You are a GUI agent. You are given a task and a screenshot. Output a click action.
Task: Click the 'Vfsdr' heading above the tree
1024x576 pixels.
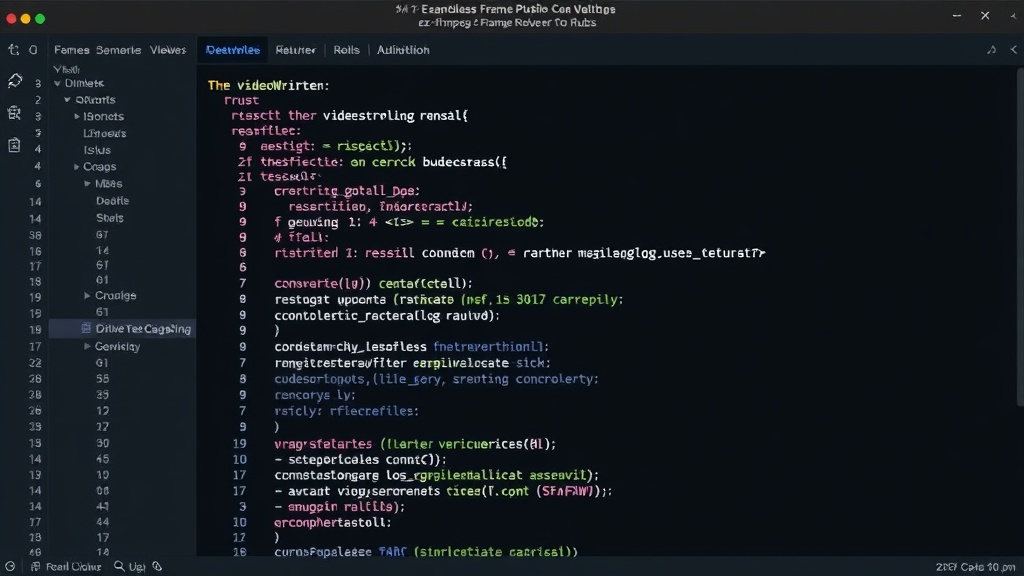tap(66, 69)
